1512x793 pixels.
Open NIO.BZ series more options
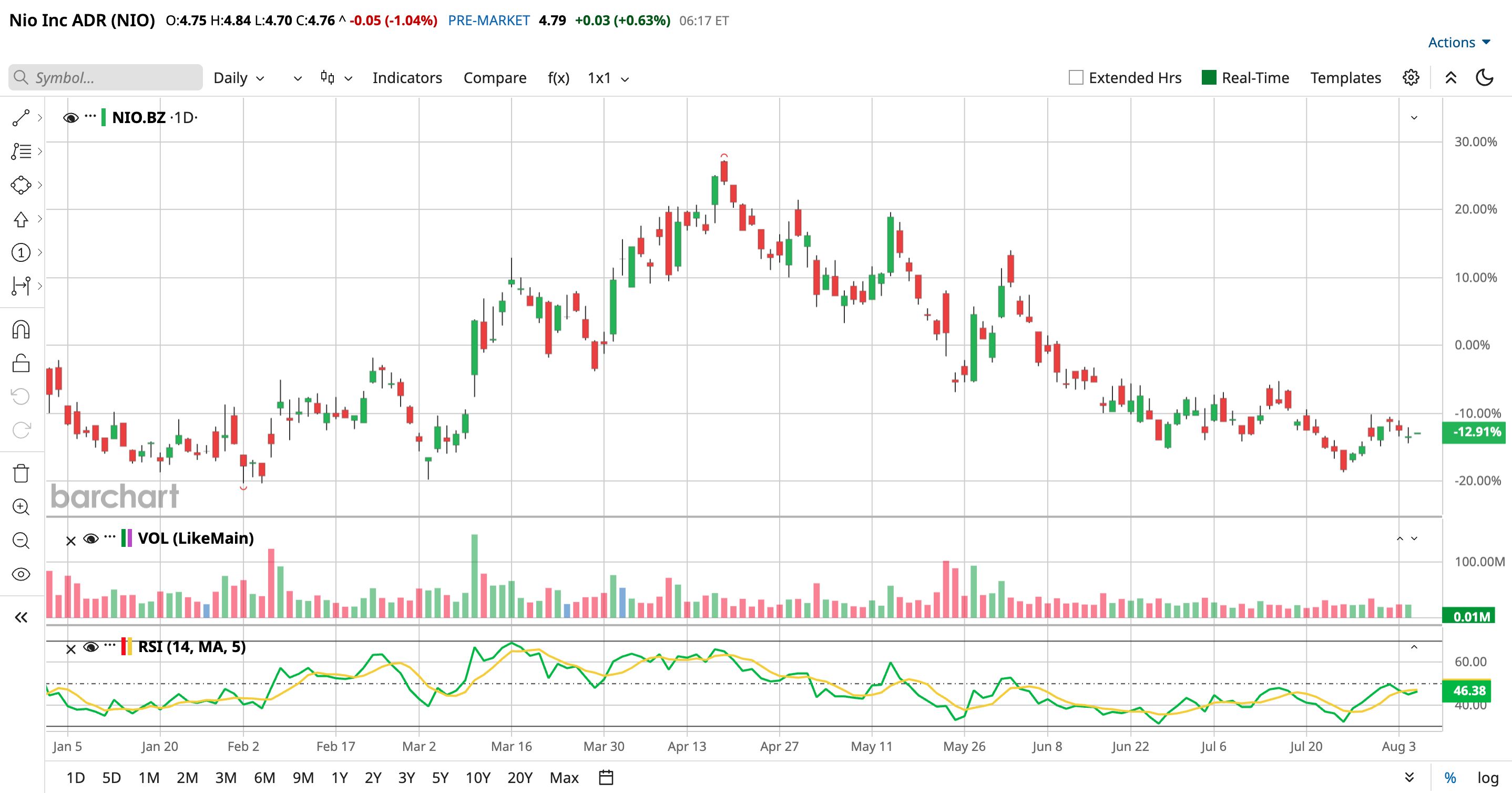coord(90,116)
